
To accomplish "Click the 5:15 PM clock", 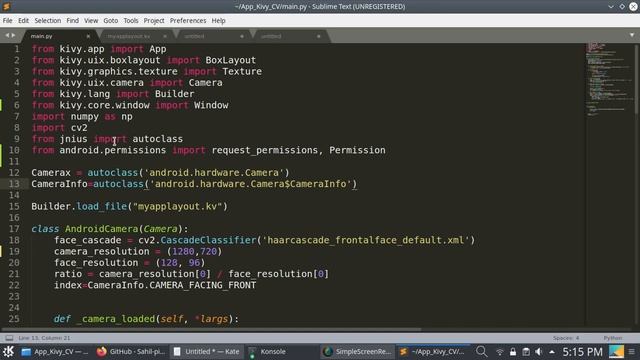I will point(582,352).
